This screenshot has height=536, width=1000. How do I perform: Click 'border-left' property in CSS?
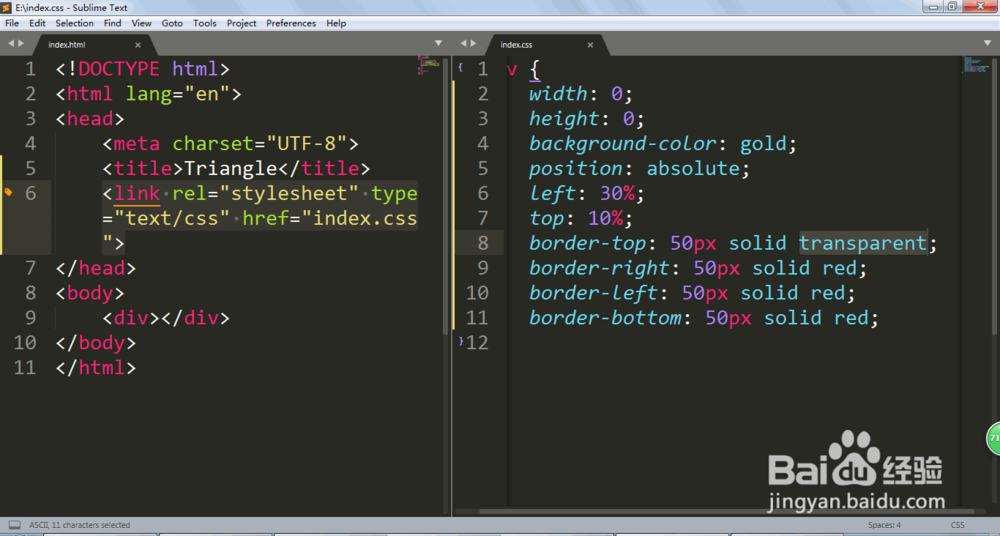tap(594, 292)
